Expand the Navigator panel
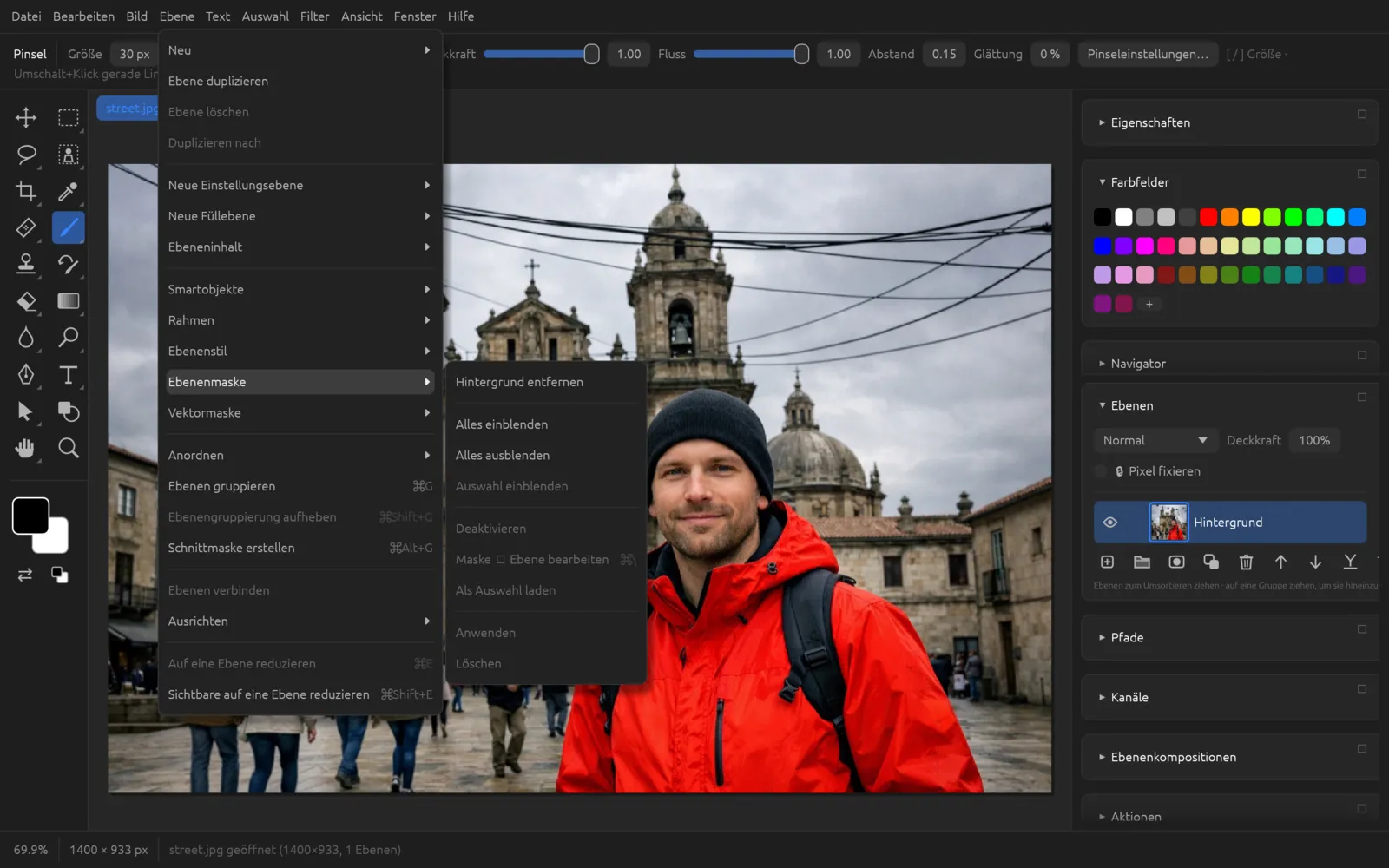The height and width of the screenshot is (868, 1389). coord(1102,364)
